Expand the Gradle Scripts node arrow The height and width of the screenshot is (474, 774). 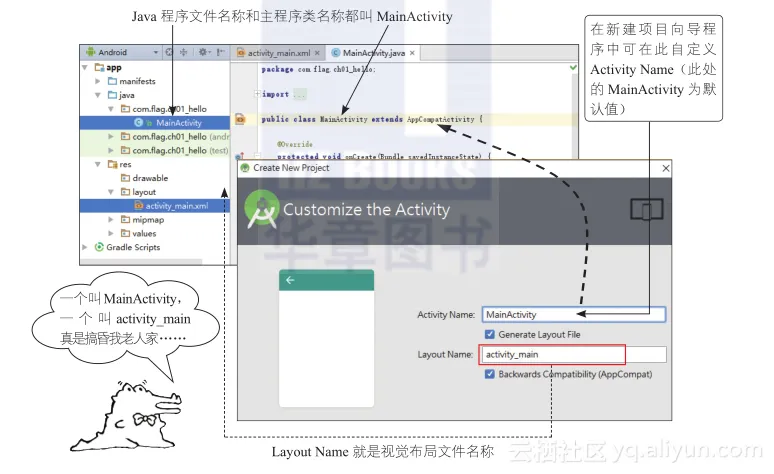[85, 247]
